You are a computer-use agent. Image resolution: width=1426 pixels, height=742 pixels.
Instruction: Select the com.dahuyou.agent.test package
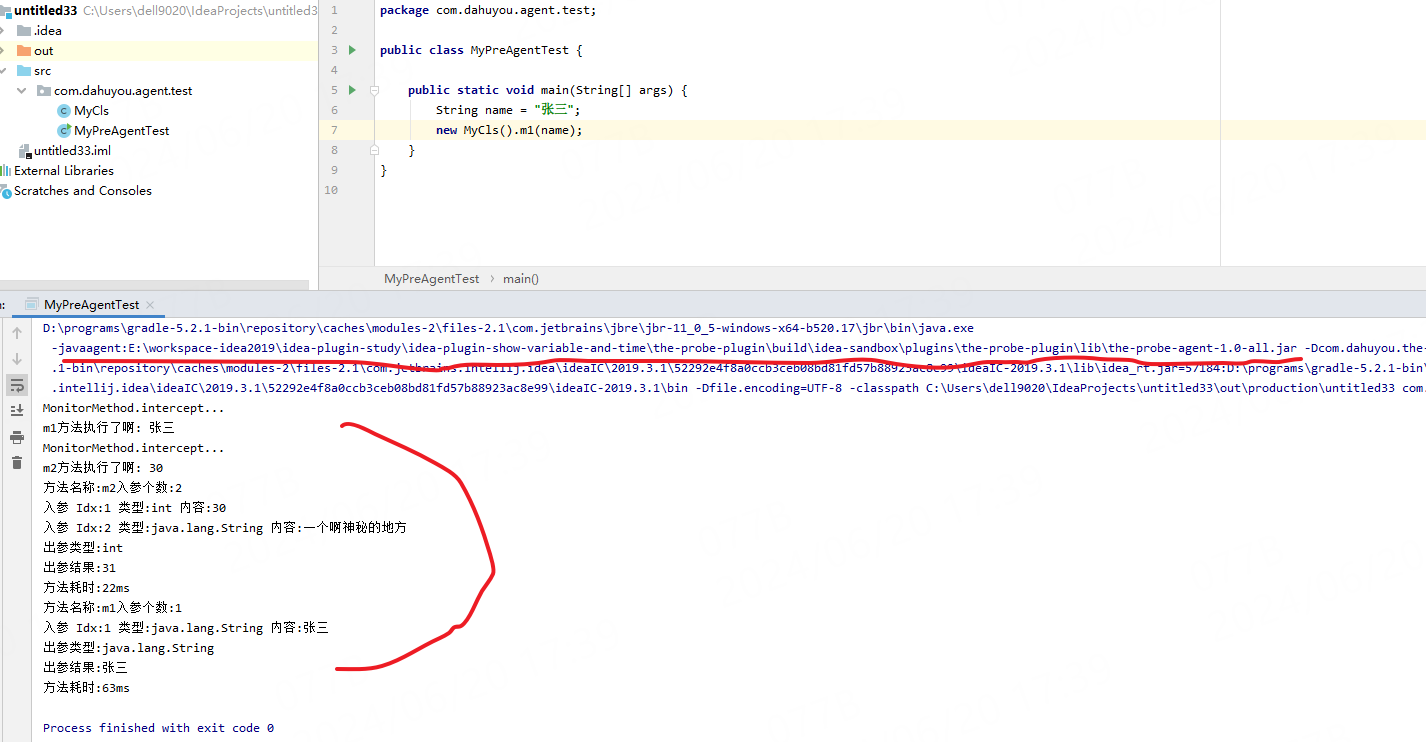pos(123,91)
